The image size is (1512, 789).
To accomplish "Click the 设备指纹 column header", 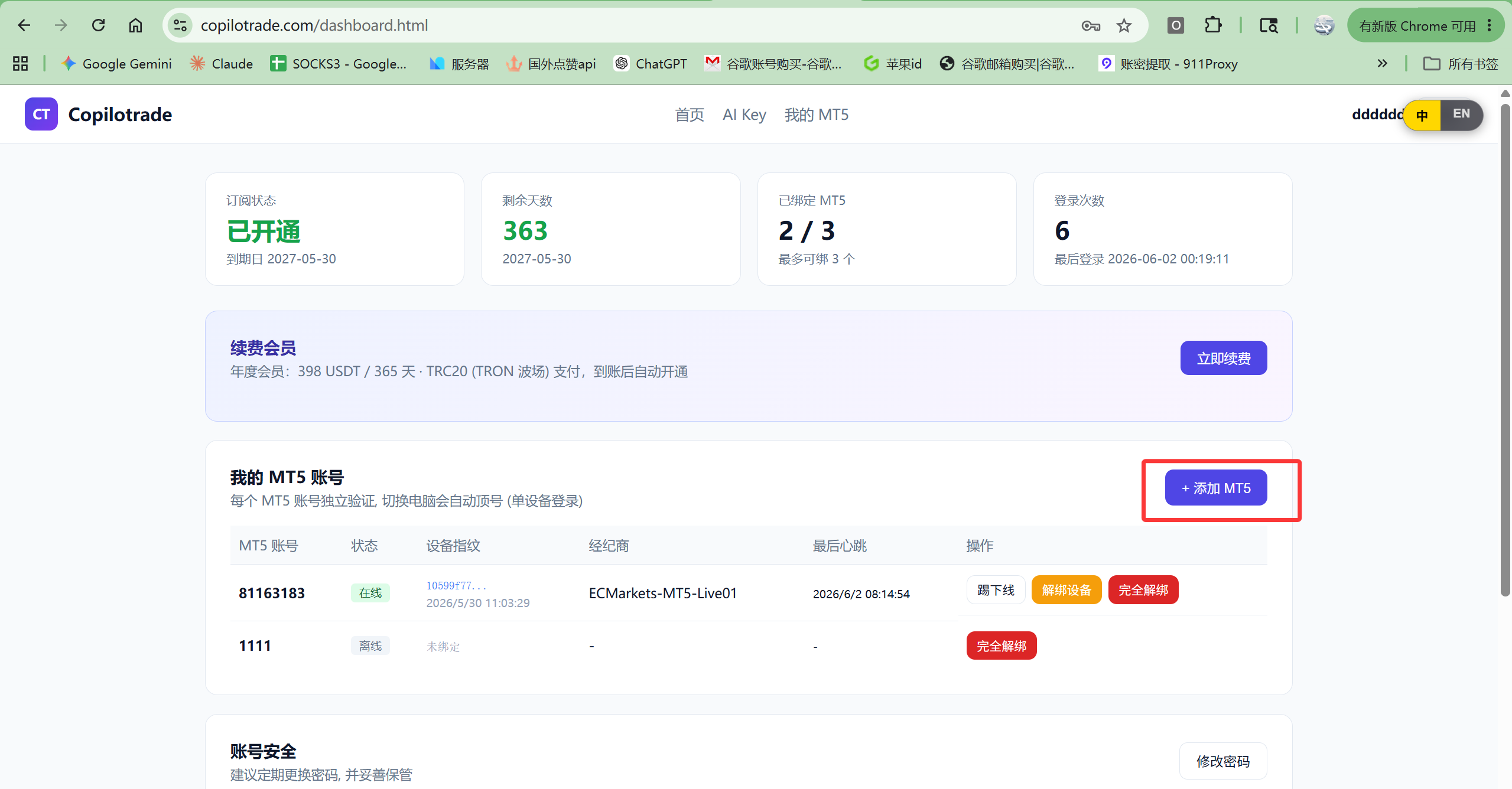I will tap(453, 545).
